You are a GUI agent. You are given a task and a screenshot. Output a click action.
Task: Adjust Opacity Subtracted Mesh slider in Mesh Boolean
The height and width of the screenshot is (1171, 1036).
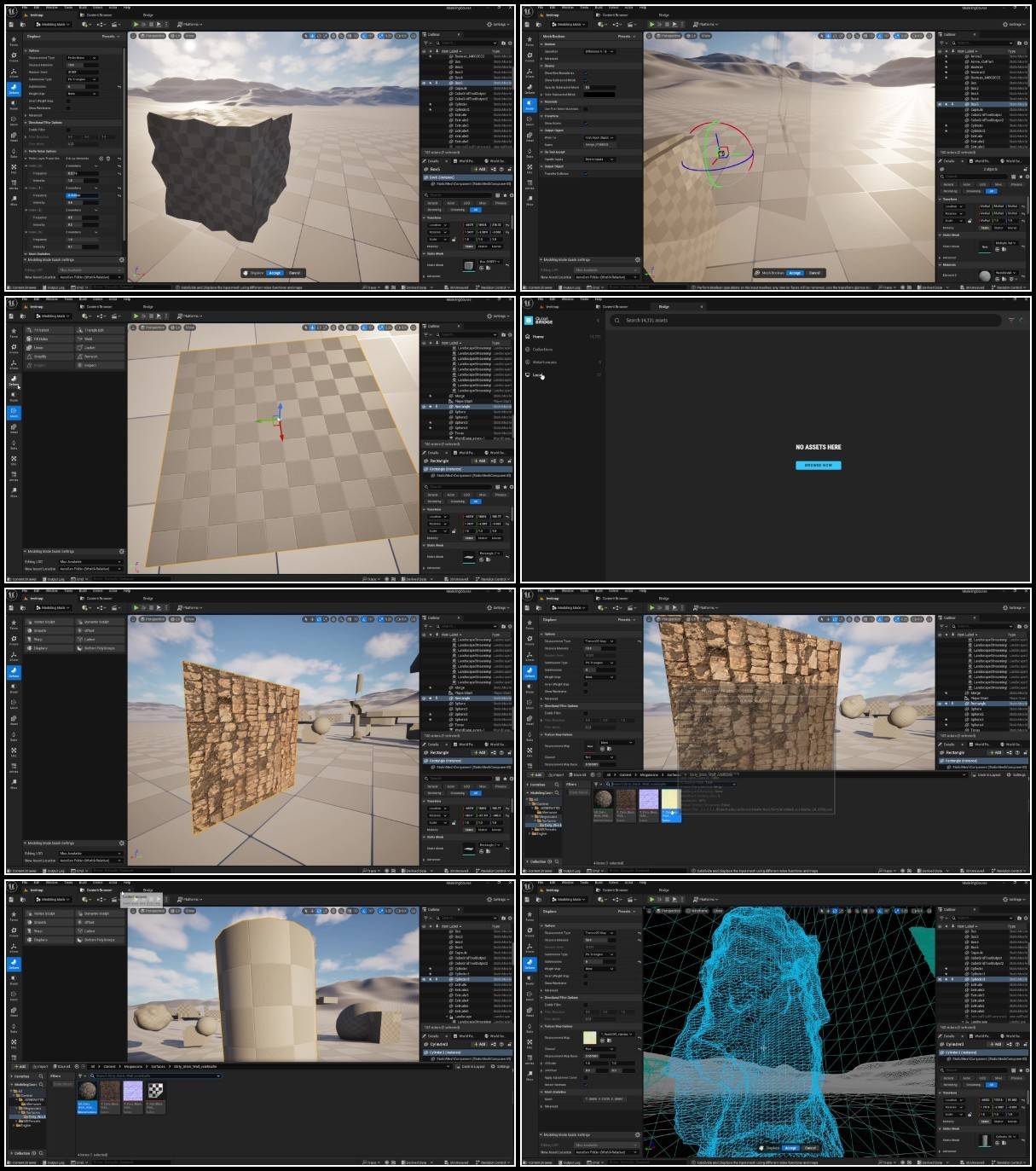click(x=599, y=87)
